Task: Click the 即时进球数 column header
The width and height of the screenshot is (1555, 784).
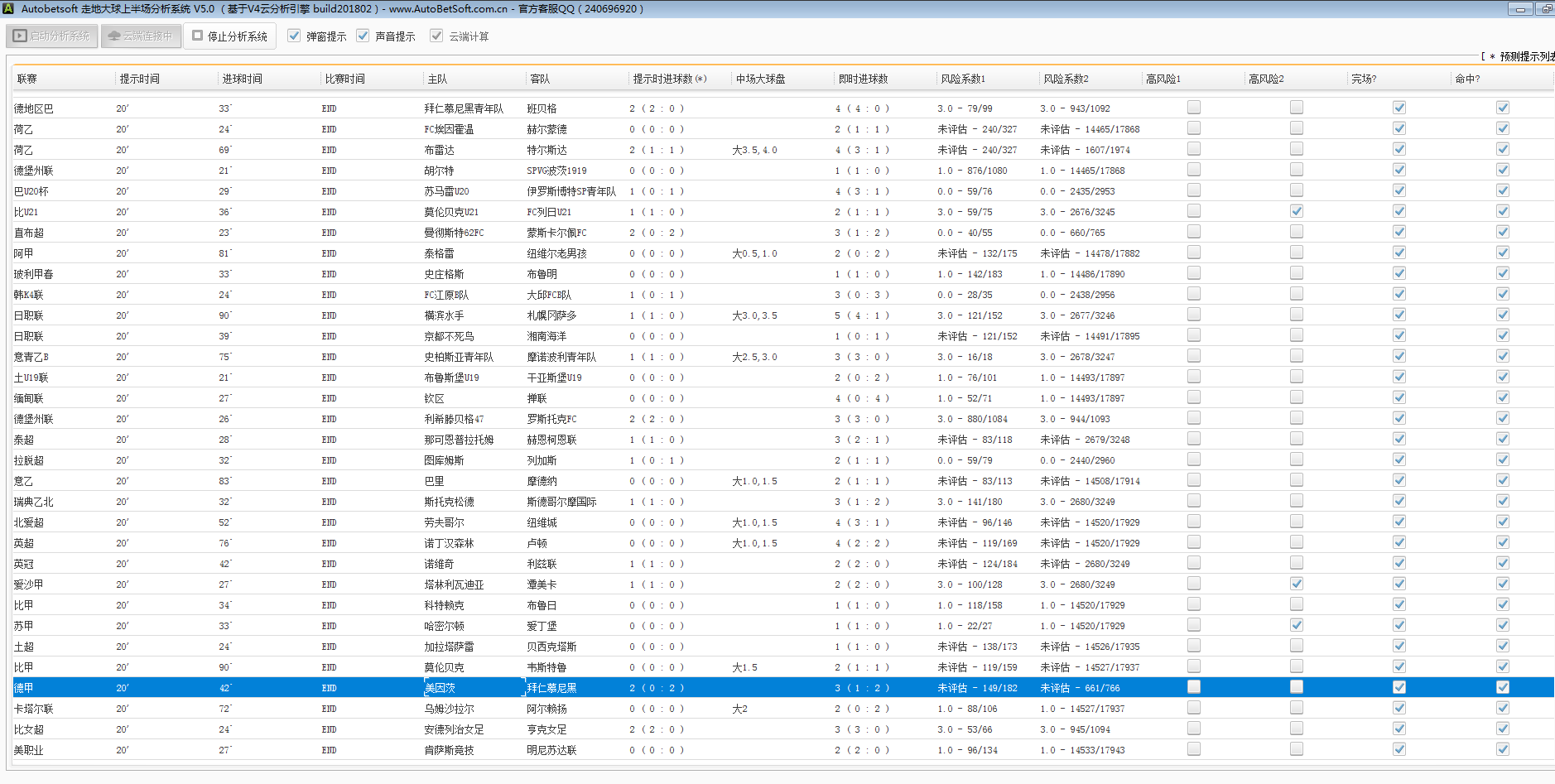Action: (863, 79)
